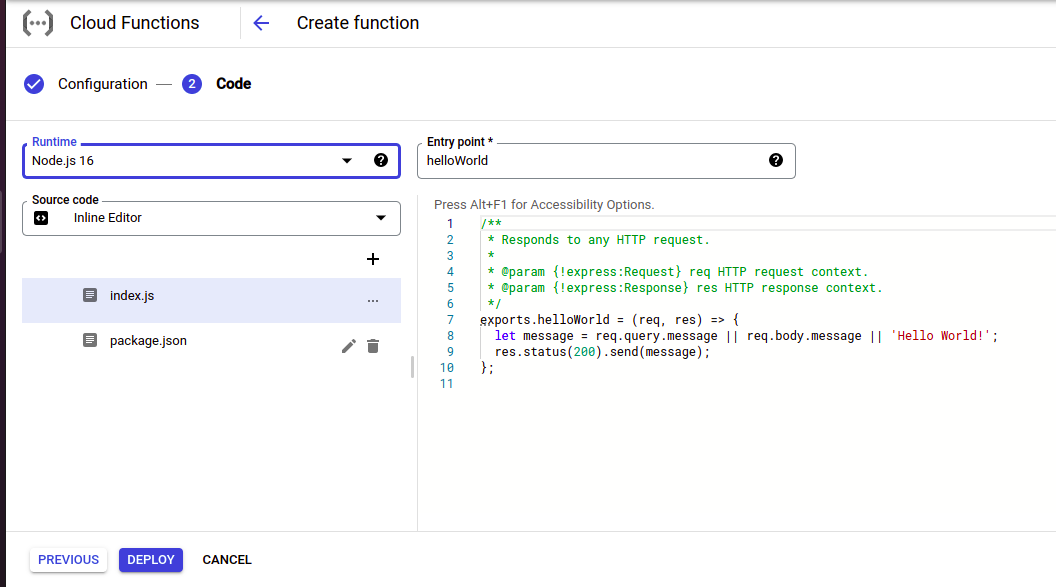Open Entry point help question mark icon

point(776,160)
